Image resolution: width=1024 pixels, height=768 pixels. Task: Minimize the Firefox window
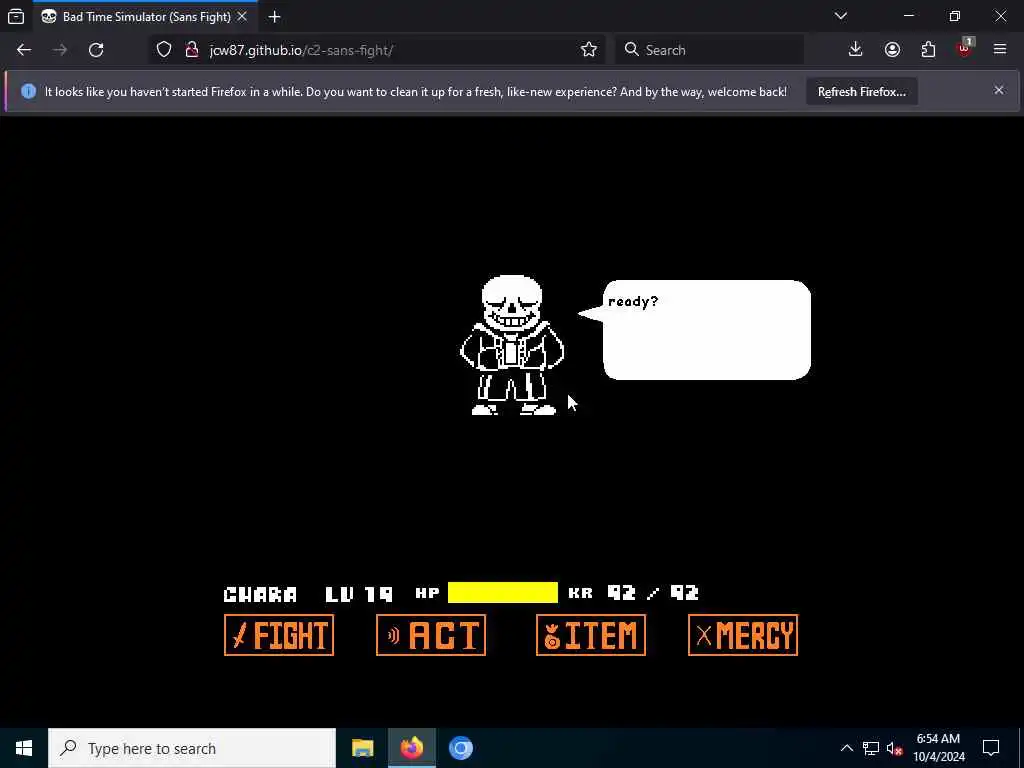908,16
